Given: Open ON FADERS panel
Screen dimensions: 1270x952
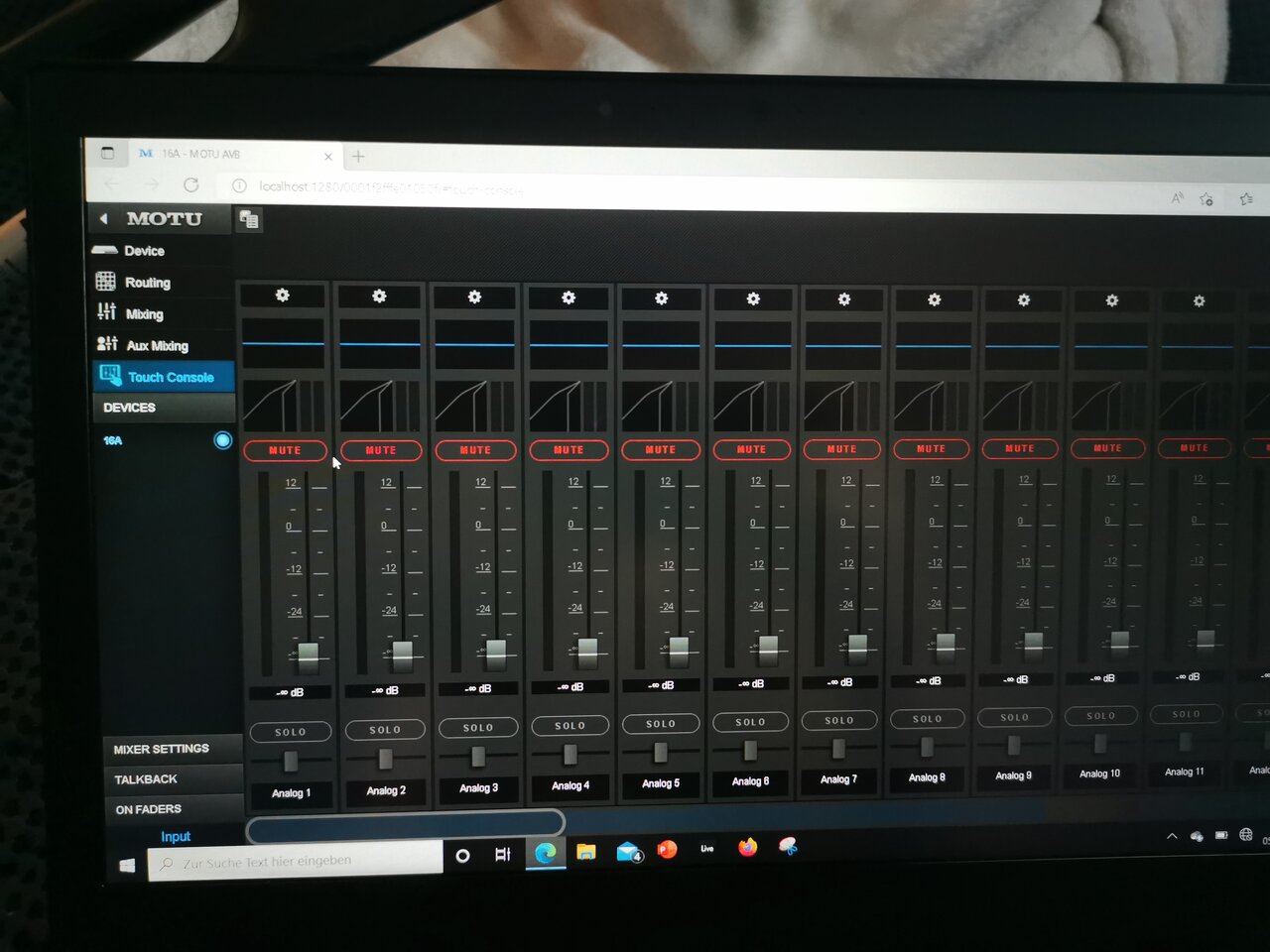Looking at the screenshot, I should tap(173, 809).
